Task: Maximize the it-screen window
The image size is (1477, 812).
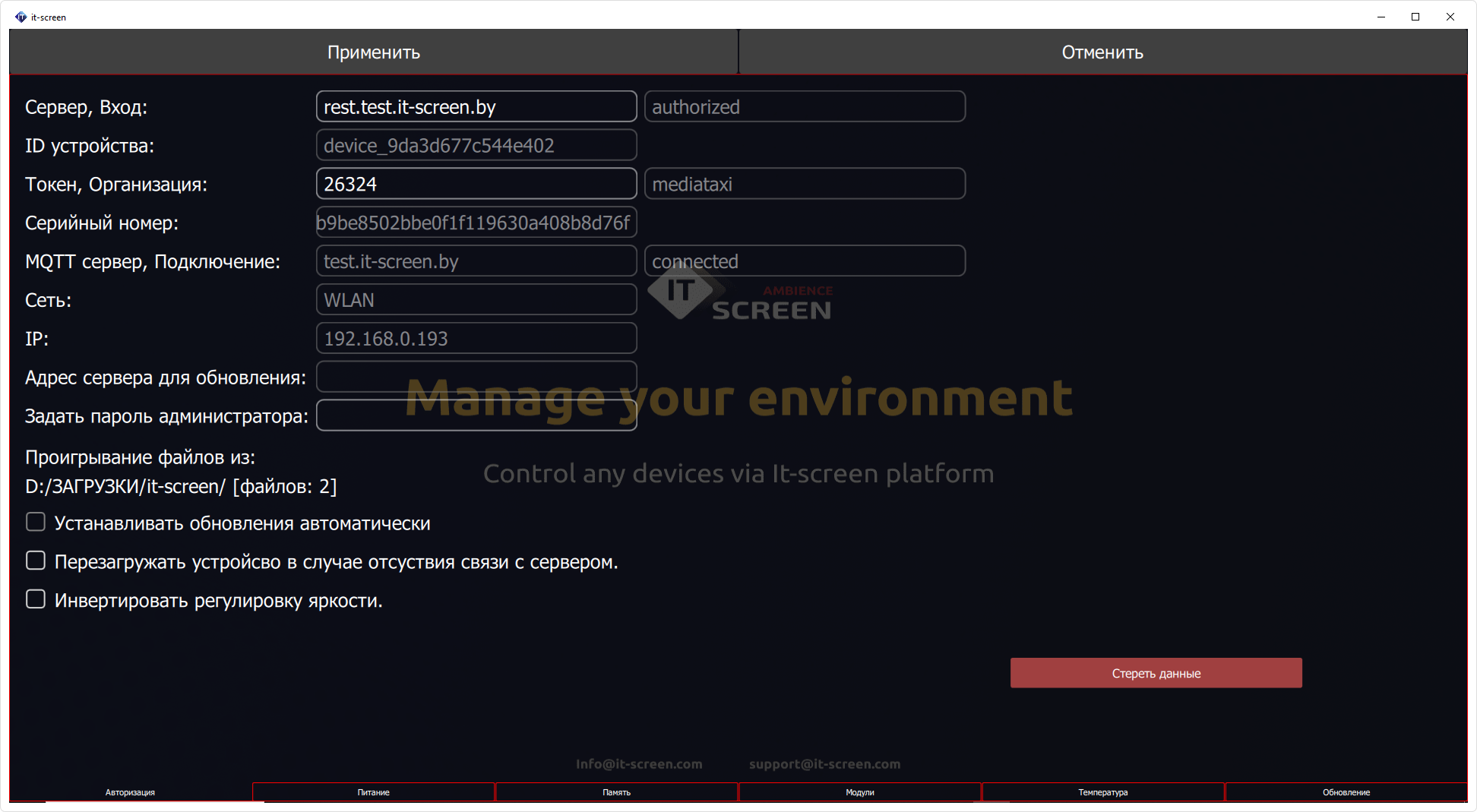Action: pyautogui.click(x=1415, y=17)
